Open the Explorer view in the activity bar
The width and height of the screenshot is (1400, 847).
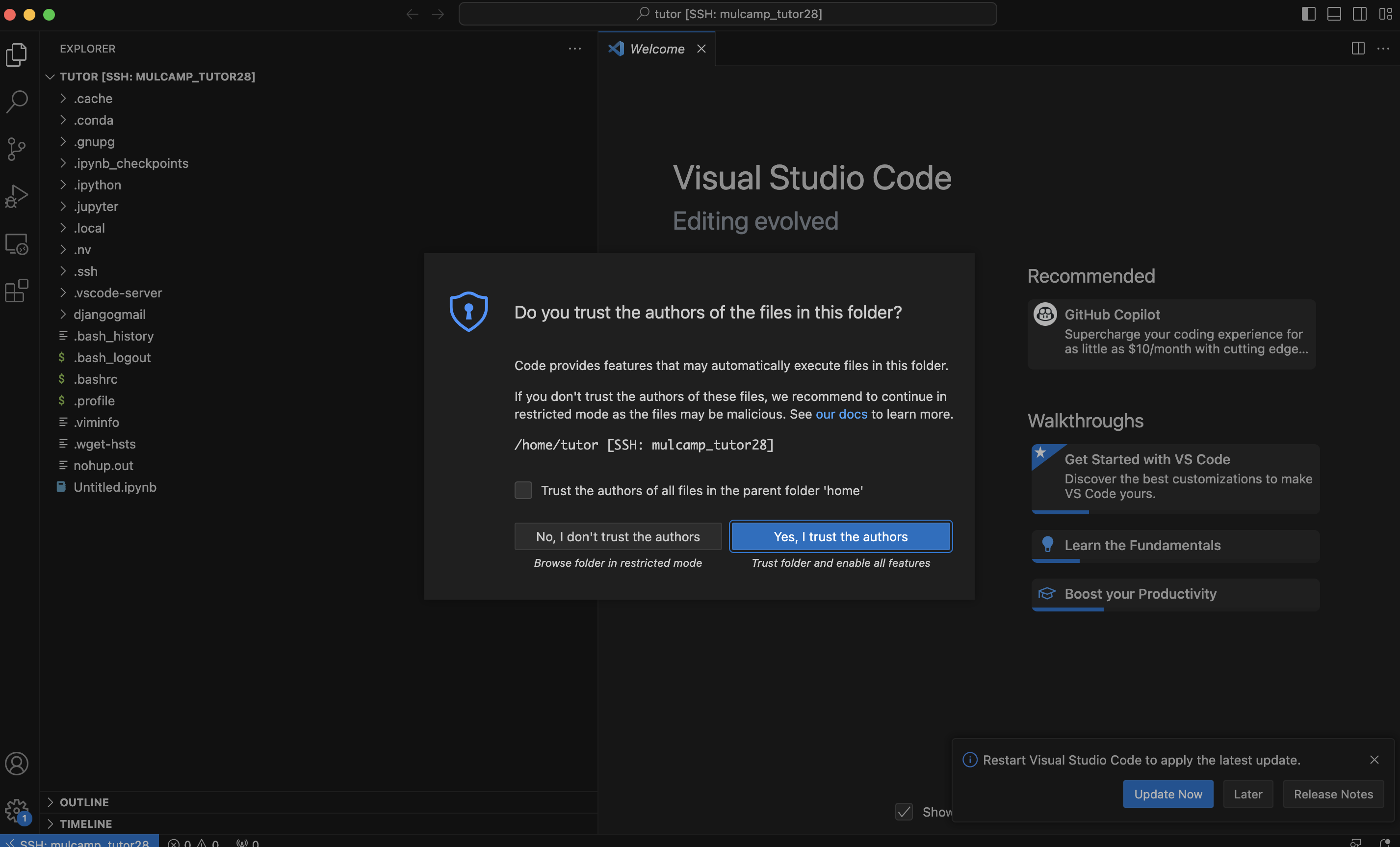[17, 54]
